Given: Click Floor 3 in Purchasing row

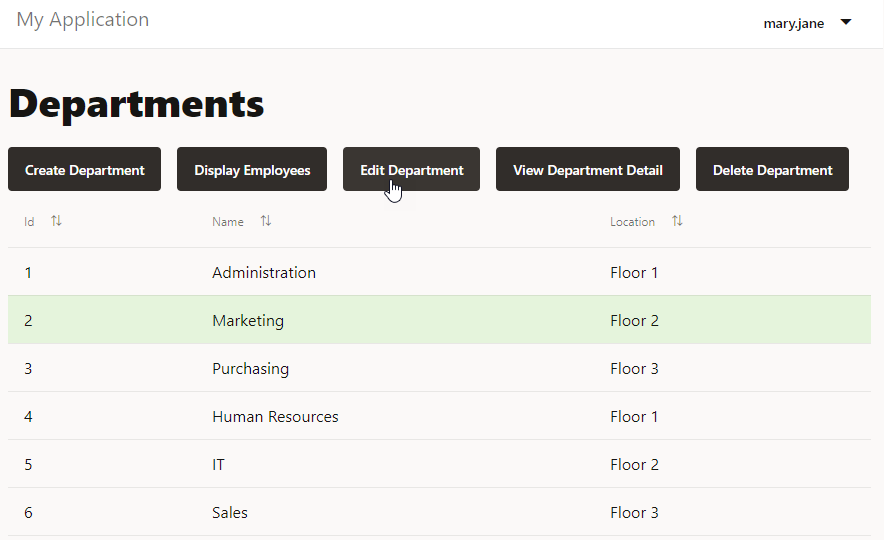Looking at the screenshot, I should [634, 369].
